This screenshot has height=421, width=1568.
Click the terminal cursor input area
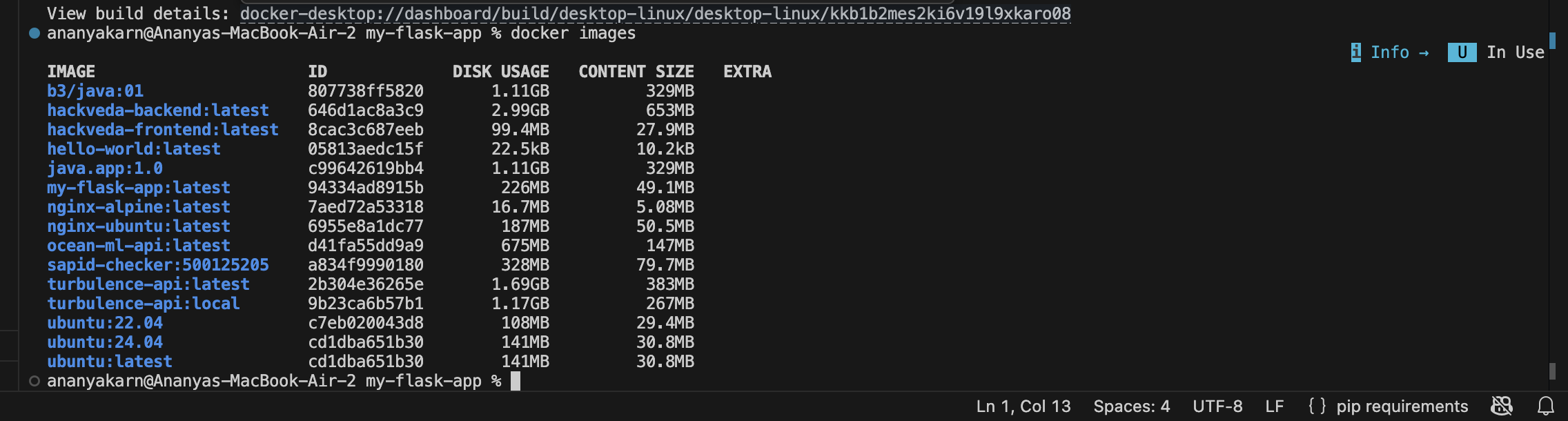tap(514, 381)
